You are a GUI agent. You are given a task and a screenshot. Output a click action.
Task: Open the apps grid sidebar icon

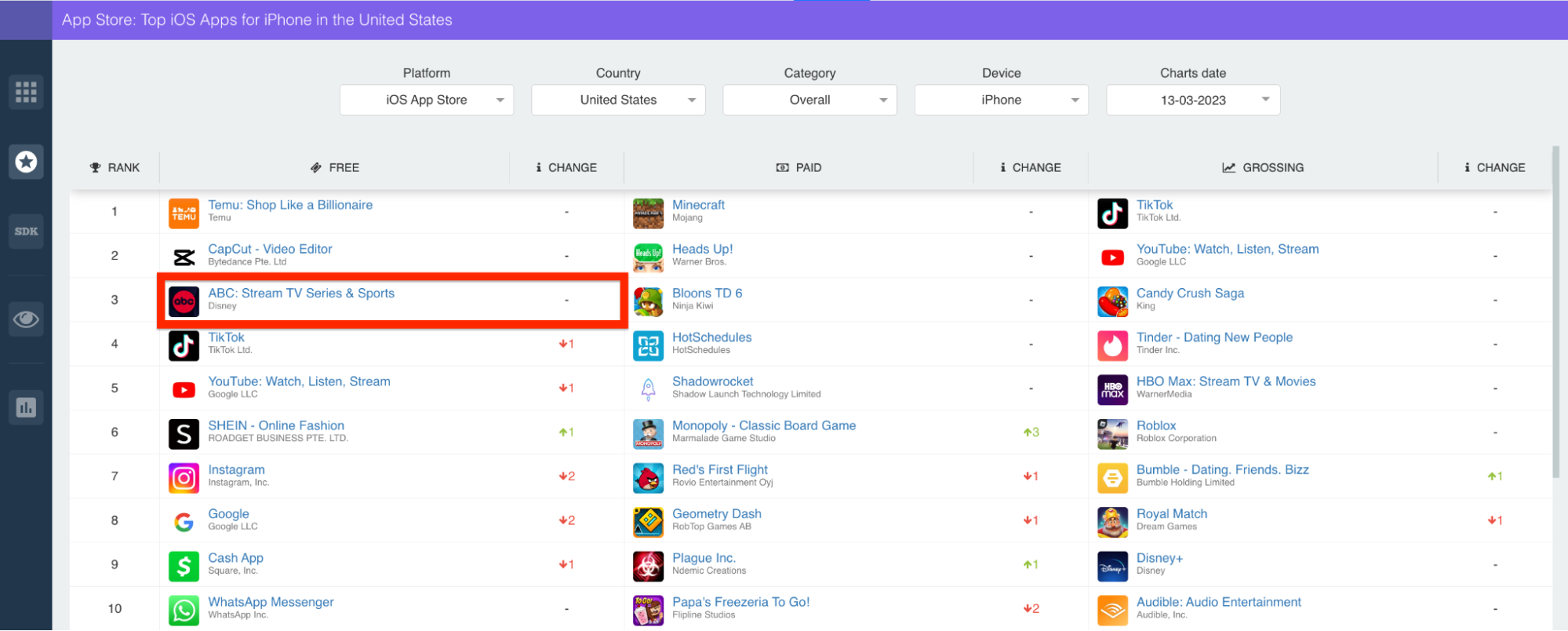pyautogui.click(x=26, y=92)
